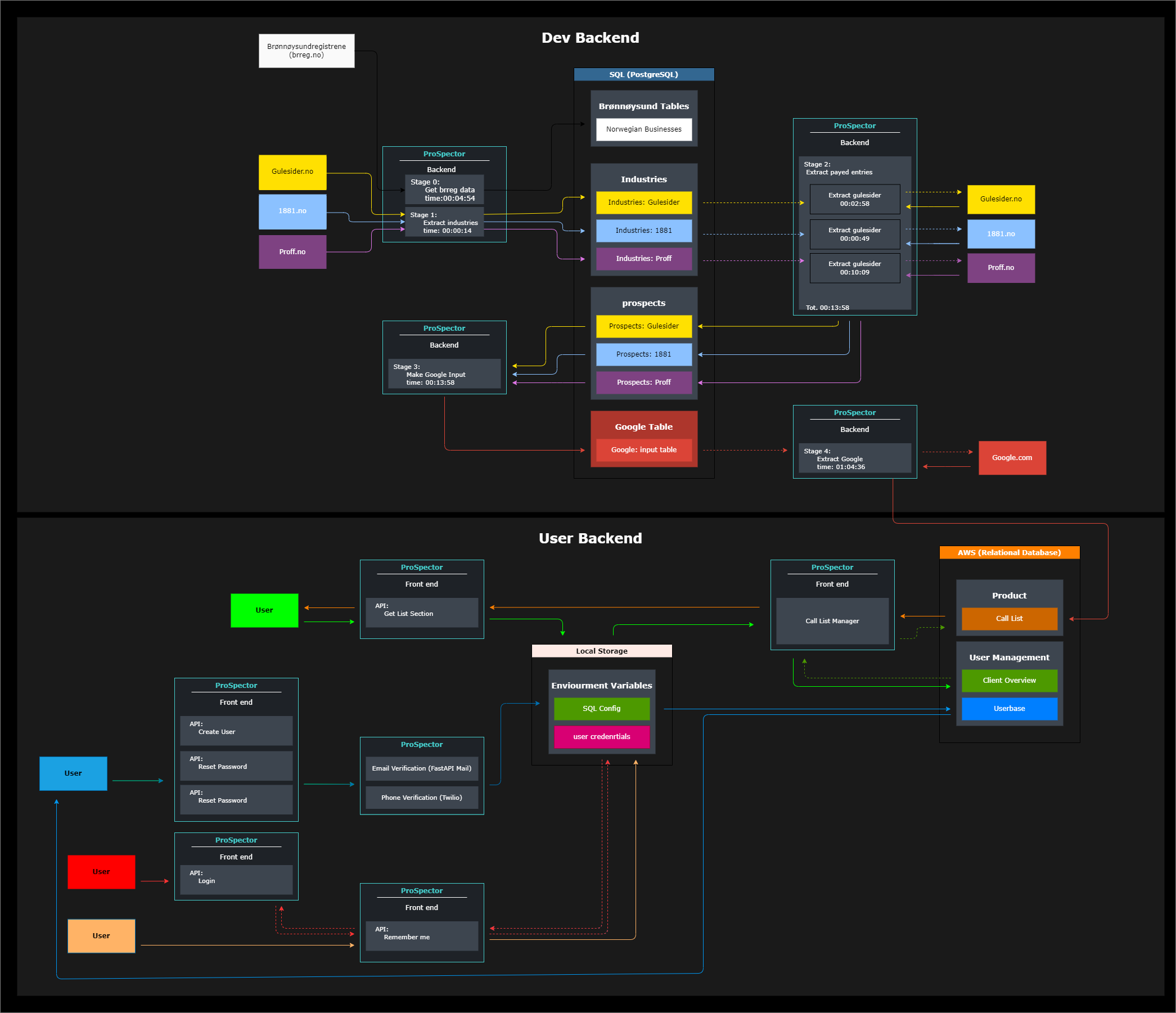Toggle the Client Overview green block

pos(1009,681)
